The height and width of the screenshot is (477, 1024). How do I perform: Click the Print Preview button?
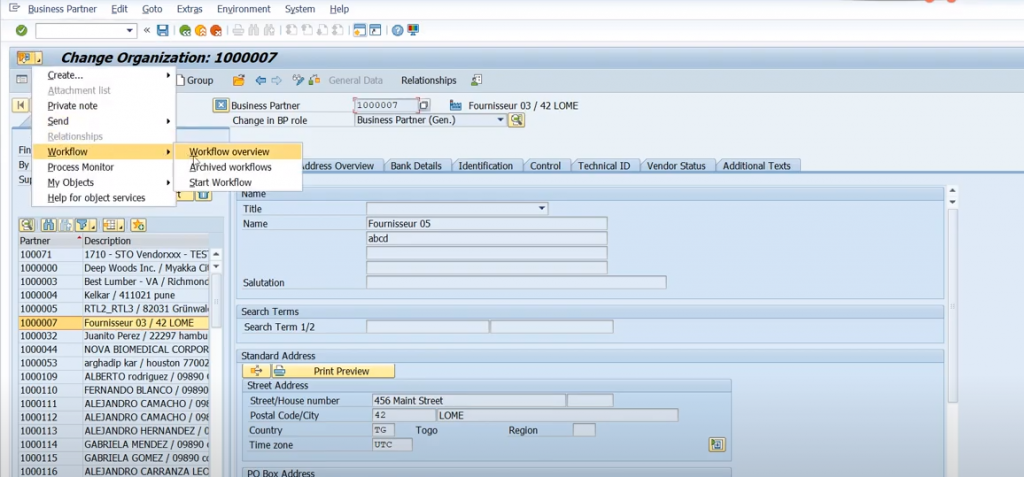click(332, 371)
